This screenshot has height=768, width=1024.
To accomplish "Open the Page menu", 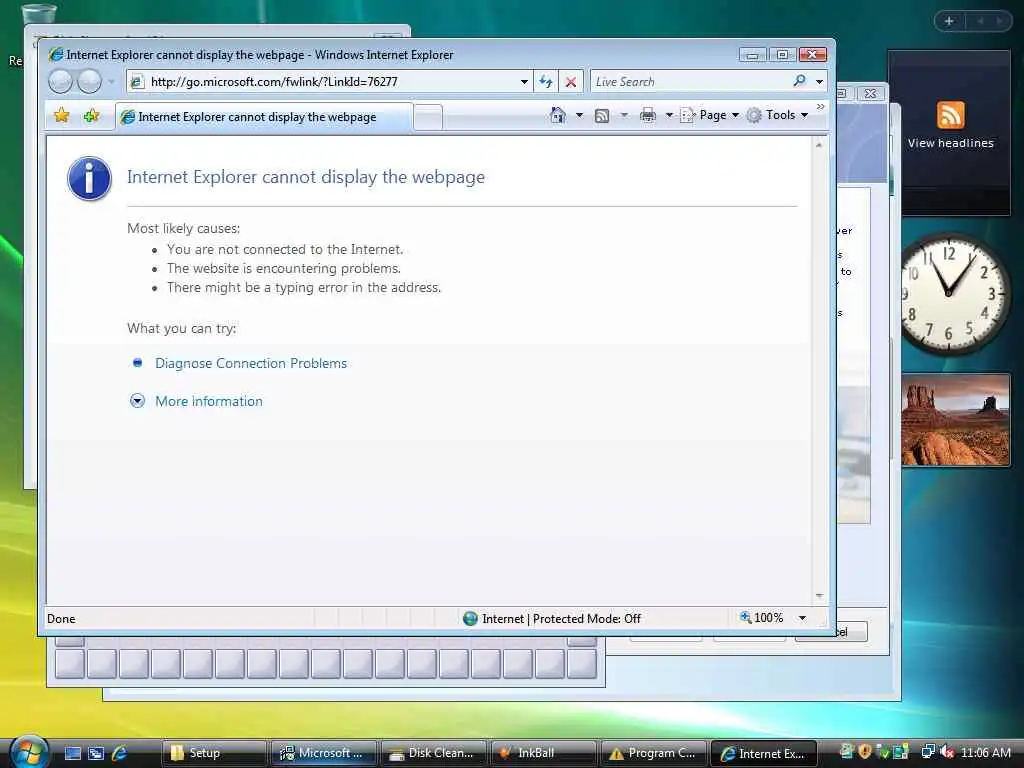I will tap(709, 116).
